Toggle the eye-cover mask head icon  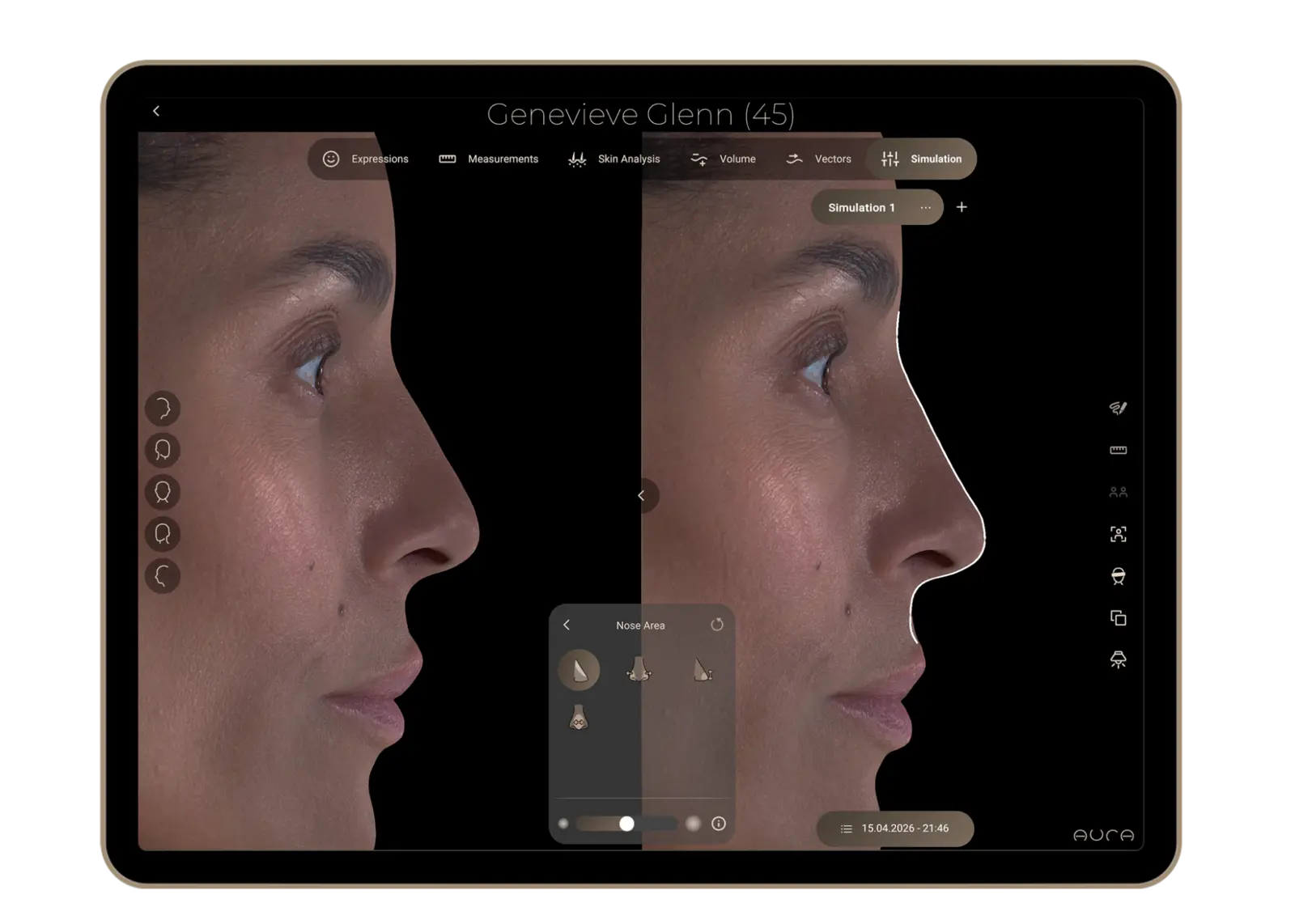pos(1118,576)
